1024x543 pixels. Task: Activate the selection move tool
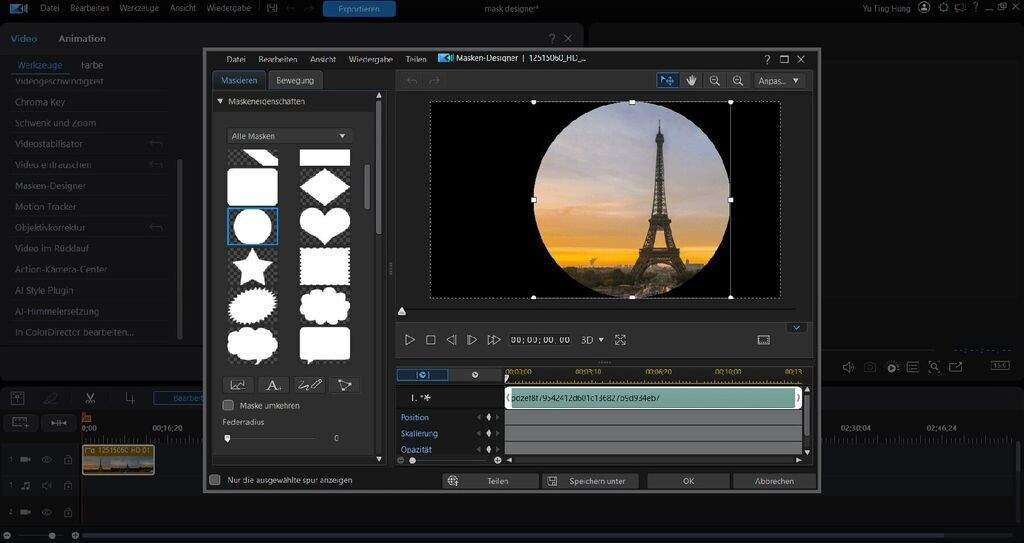(x=667, y=80)
